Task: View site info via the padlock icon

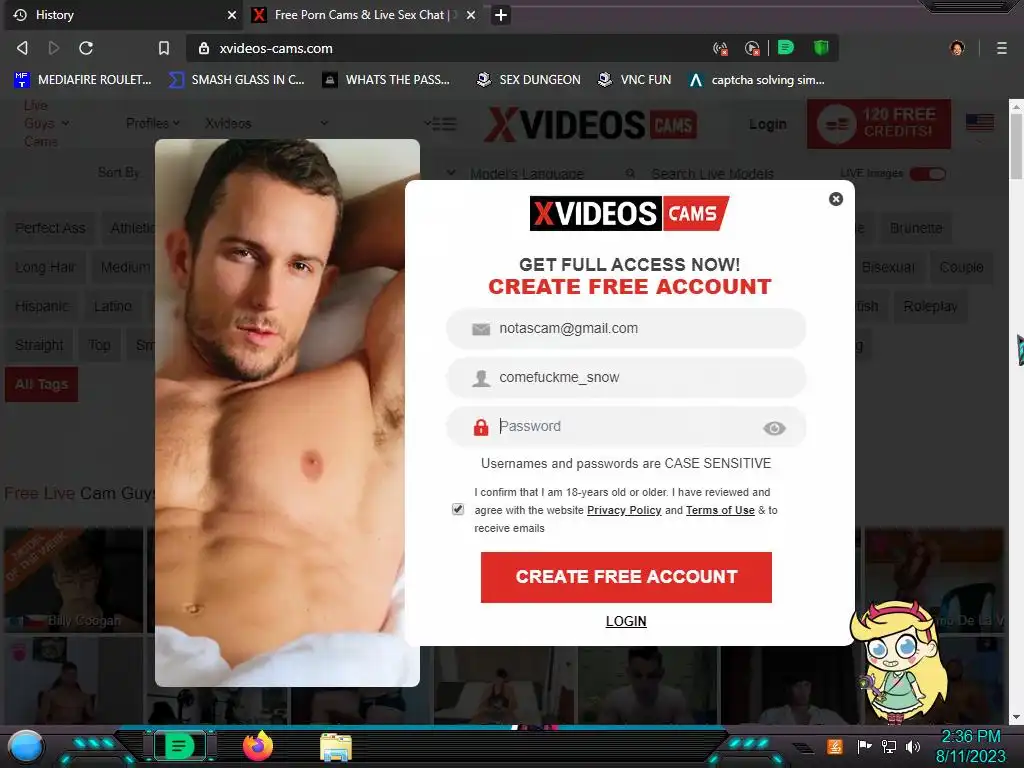Action: (x=204, y=48)
